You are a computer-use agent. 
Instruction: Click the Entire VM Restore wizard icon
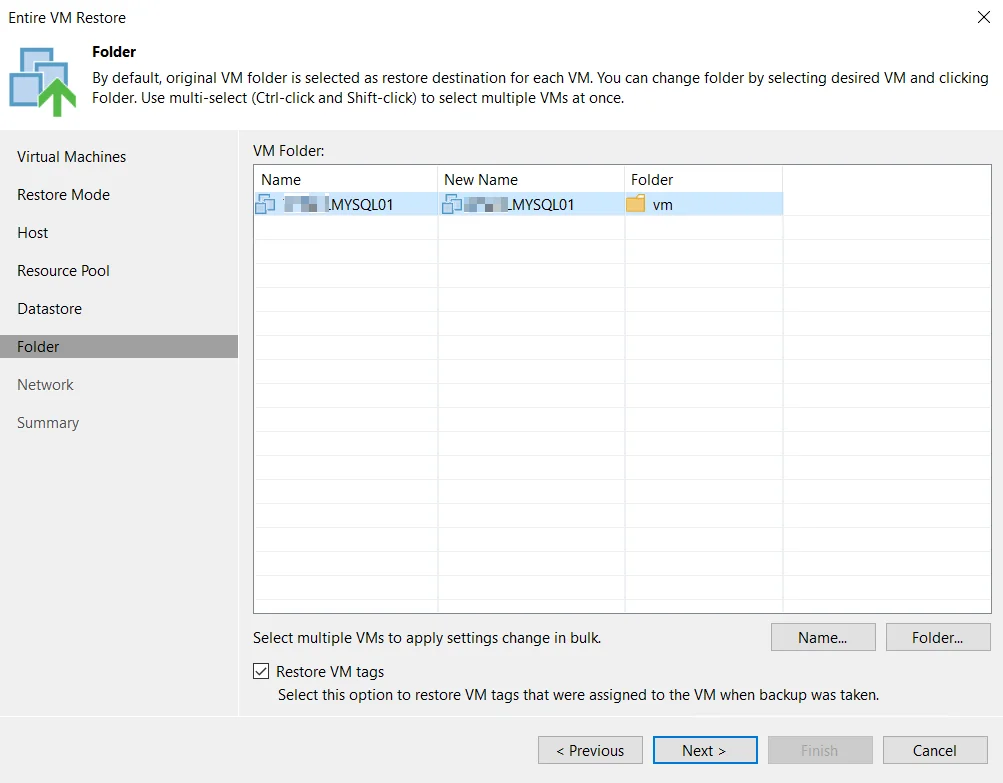click(x=42, y=81)
